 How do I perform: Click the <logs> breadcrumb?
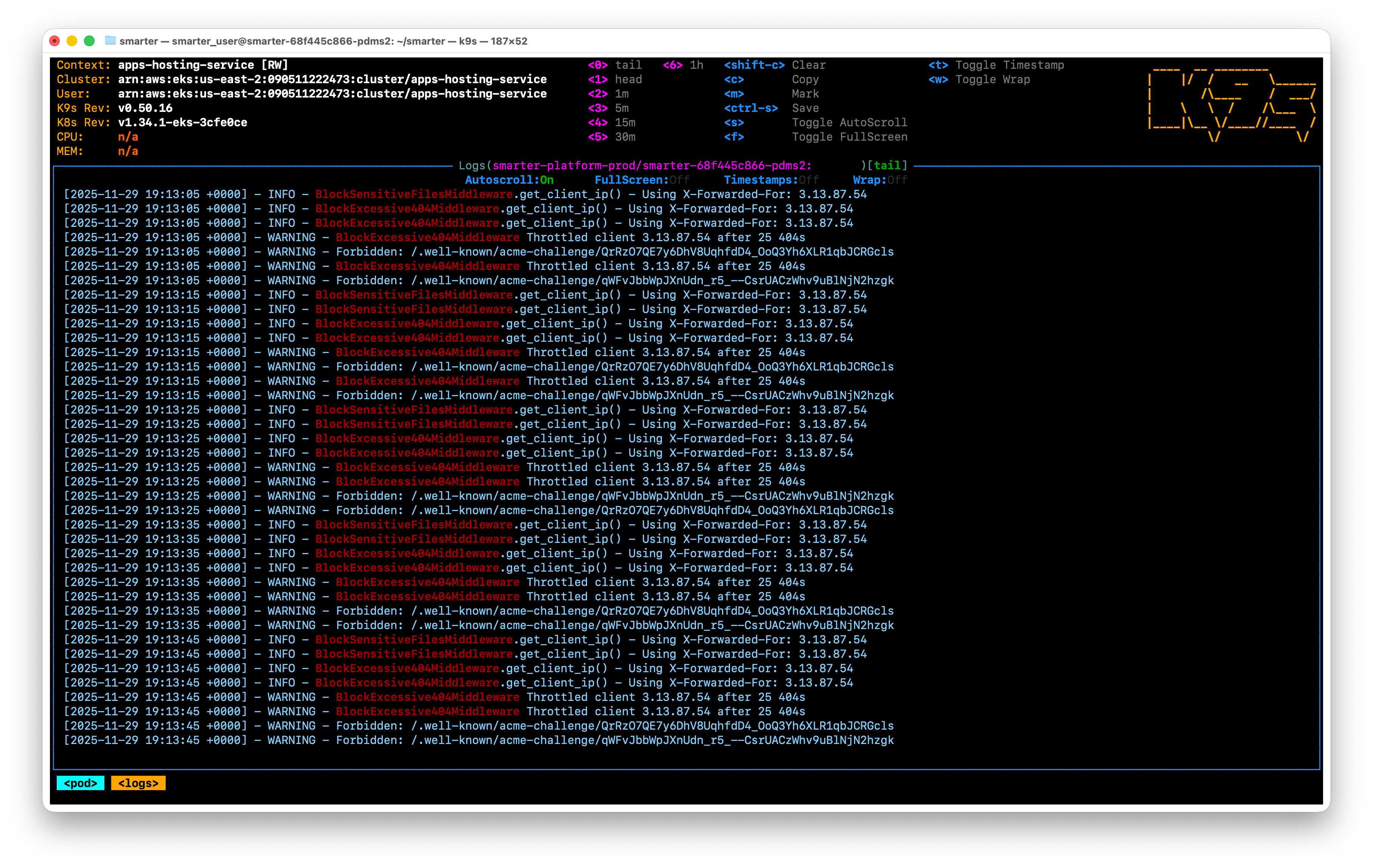click(x=138, y=783)
